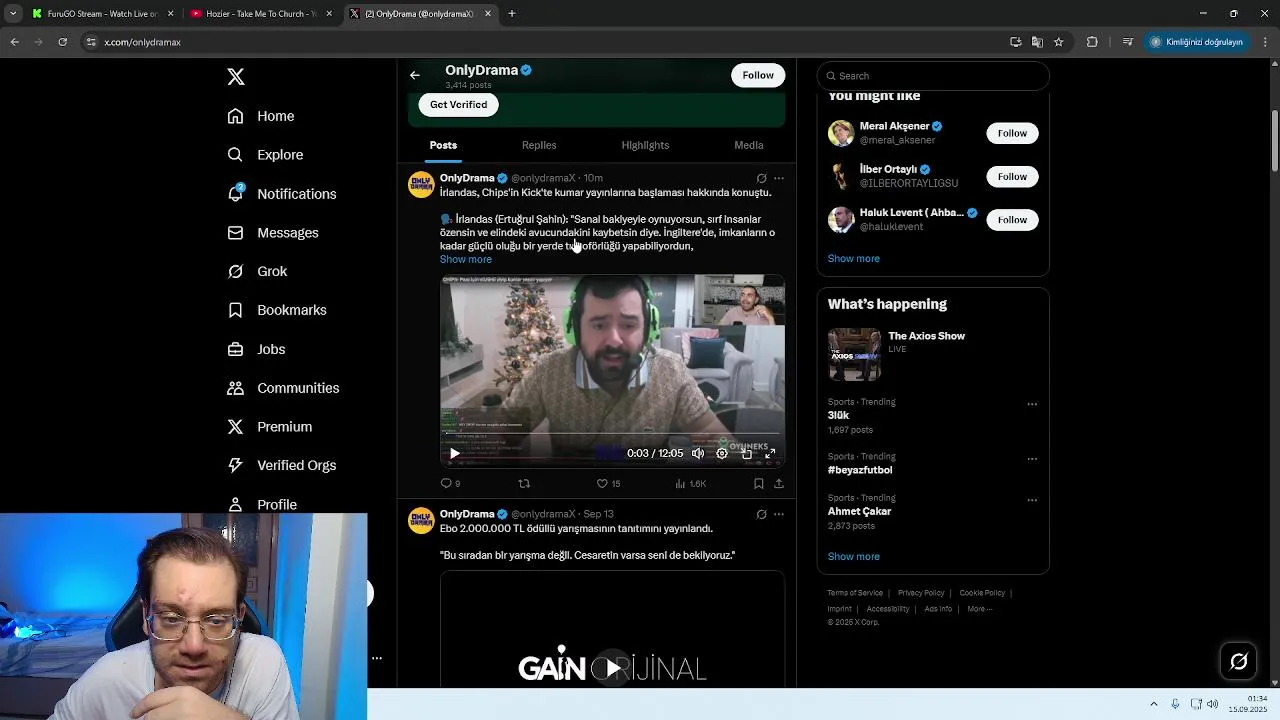Reload the page
This screenshot has width=1280, height=720.
click(62, 42)
